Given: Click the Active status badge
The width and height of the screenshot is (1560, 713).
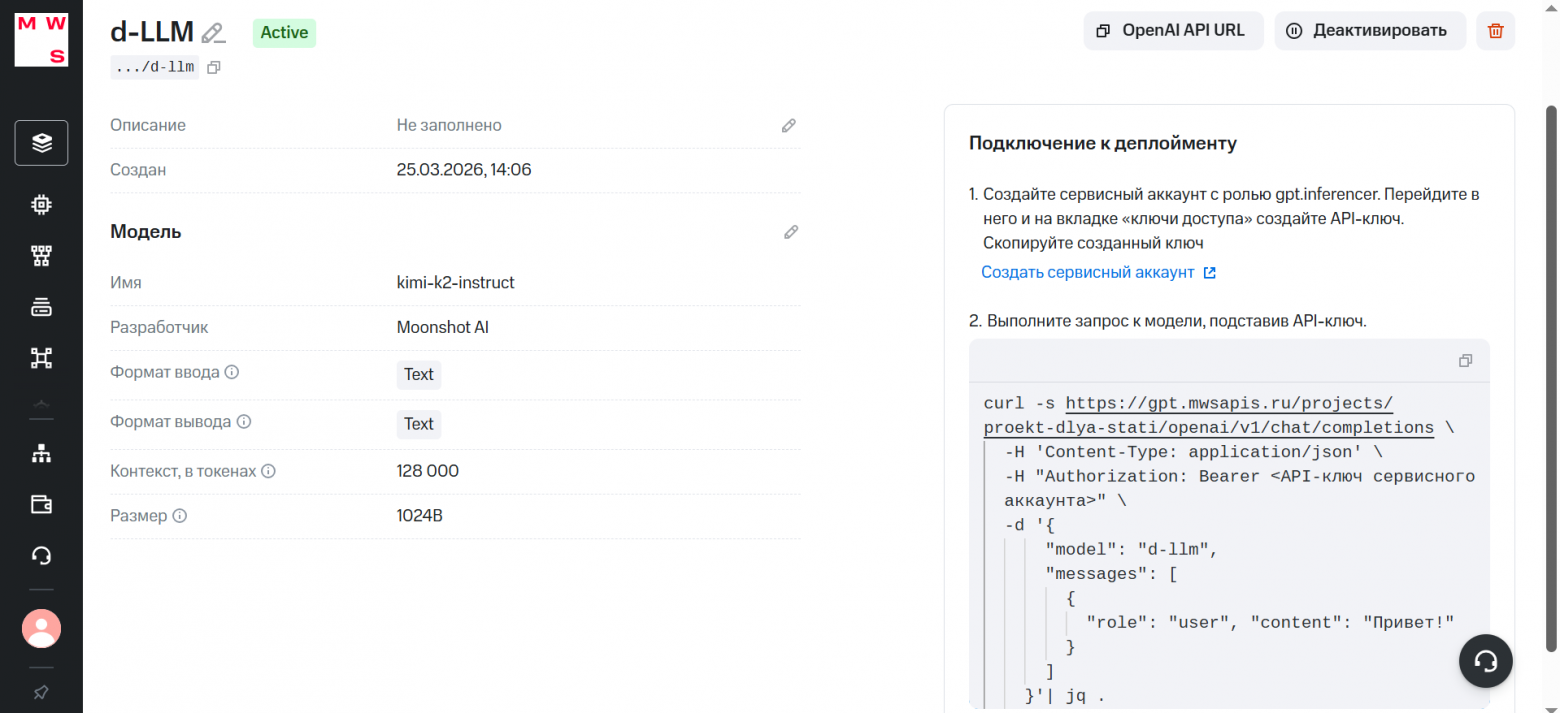Looking at the screenshot, I should (284, 32).
